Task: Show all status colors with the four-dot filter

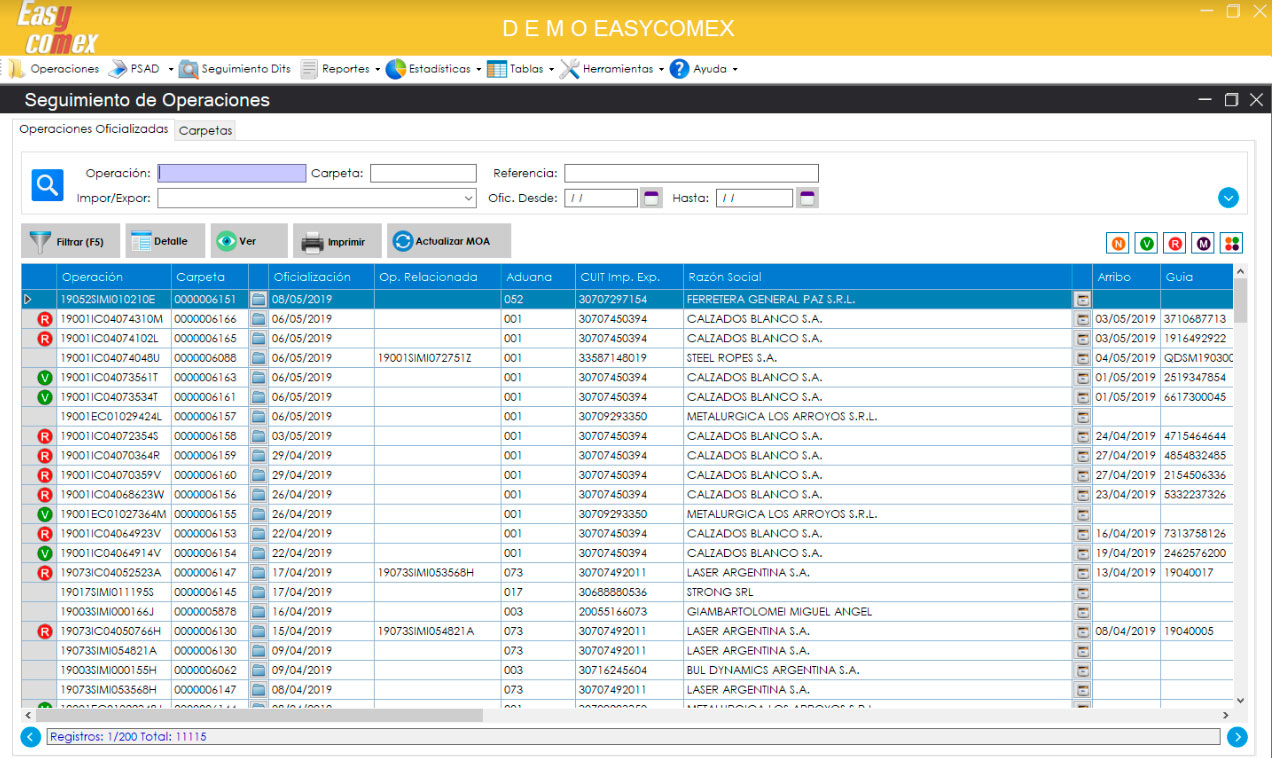Action: pos(1231,243)
